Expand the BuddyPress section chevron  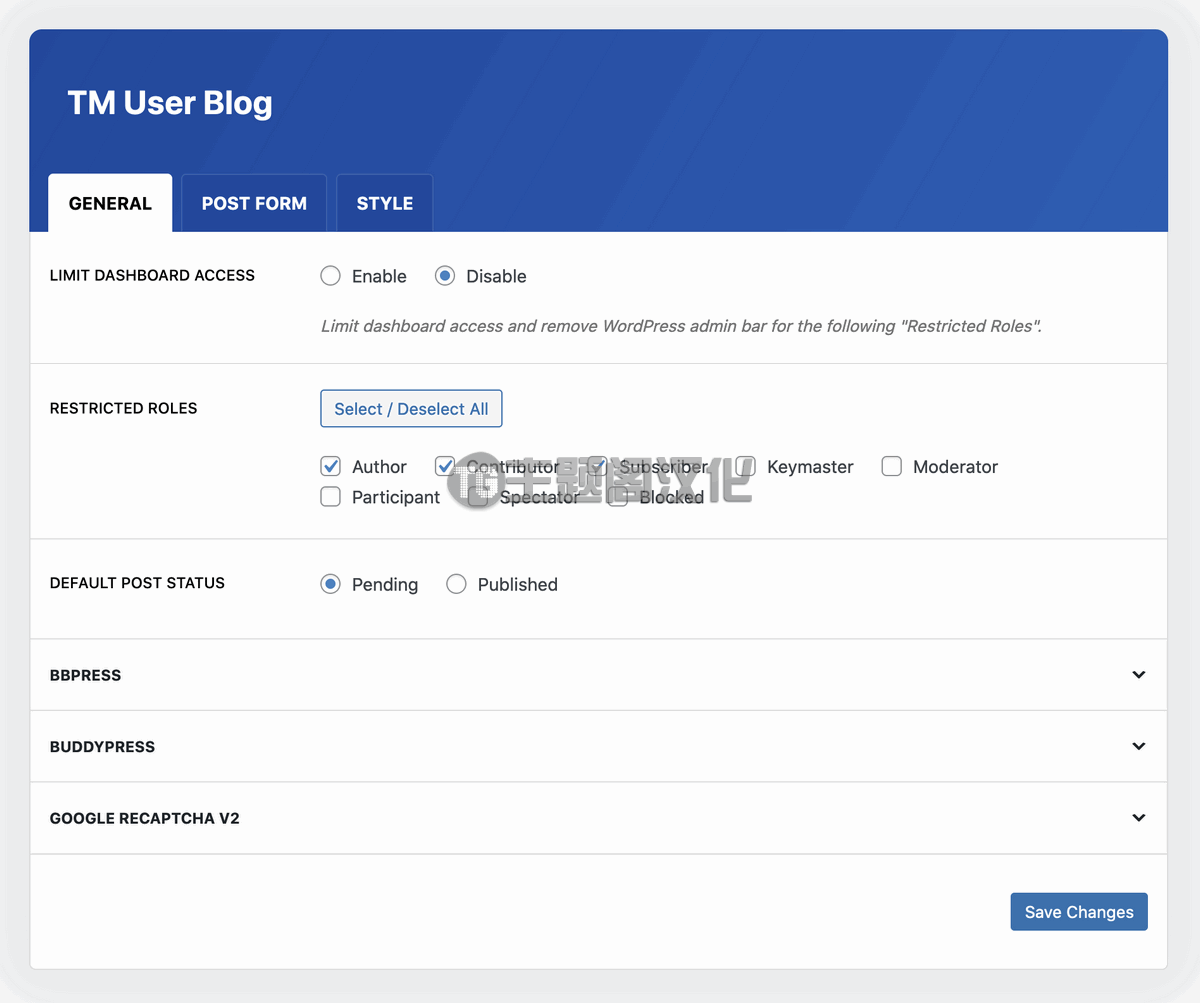tap(1138, 746)
